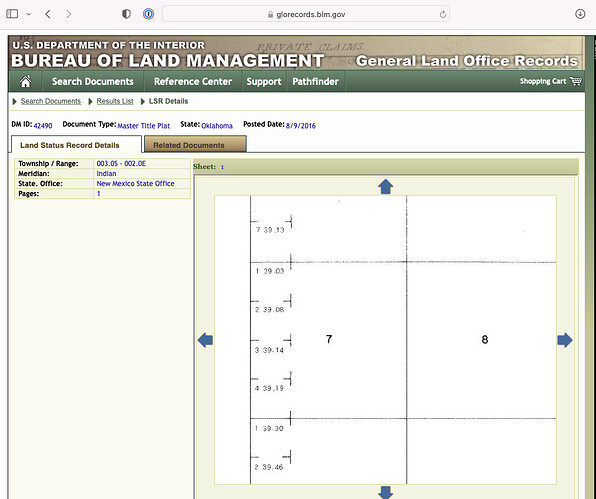The image size is (596, 499).
Task: Click lot 2 39.46 on plat
Action: [x=269, y=467]
